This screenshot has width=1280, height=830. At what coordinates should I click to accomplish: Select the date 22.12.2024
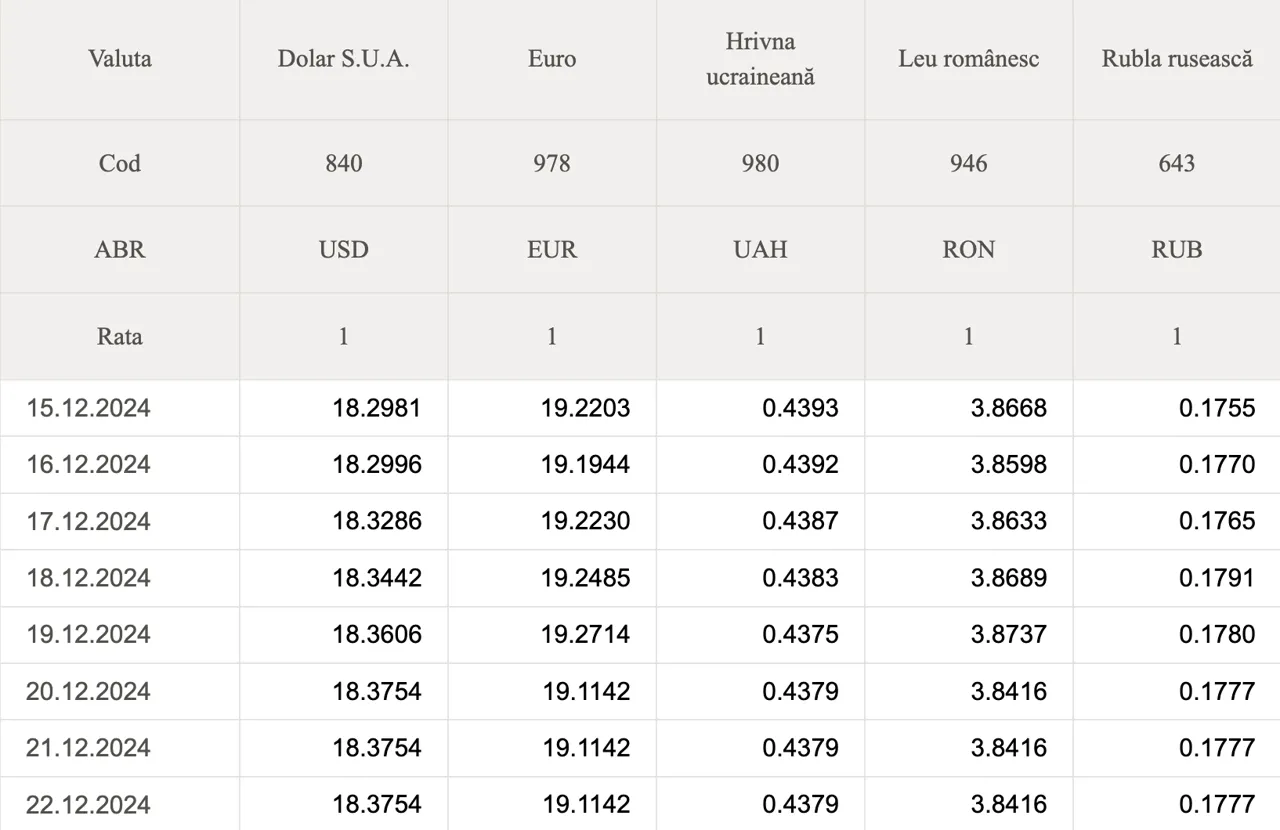(88, 805)
